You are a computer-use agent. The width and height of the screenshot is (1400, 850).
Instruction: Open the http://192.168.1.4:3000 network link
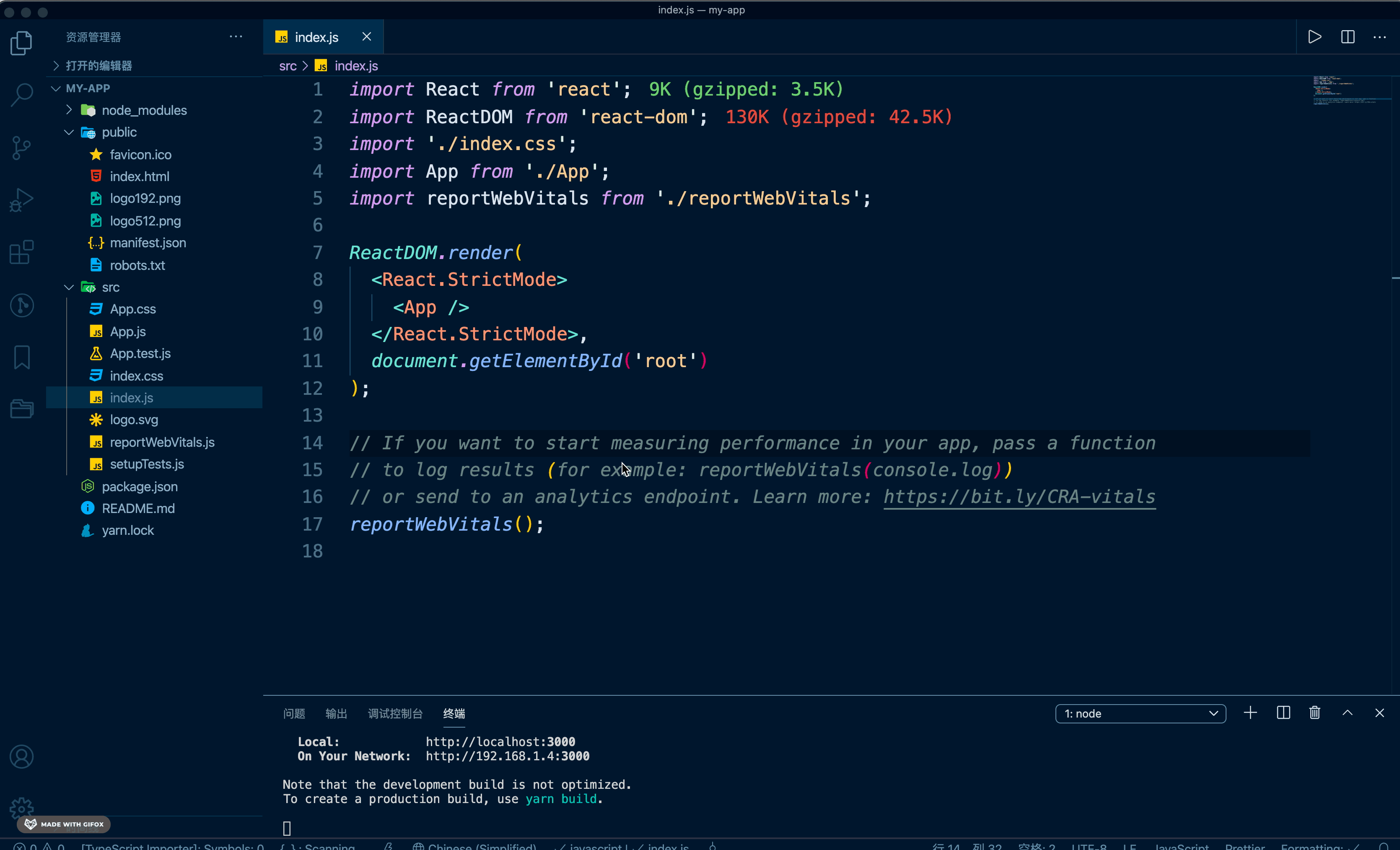tap(507, 756)
